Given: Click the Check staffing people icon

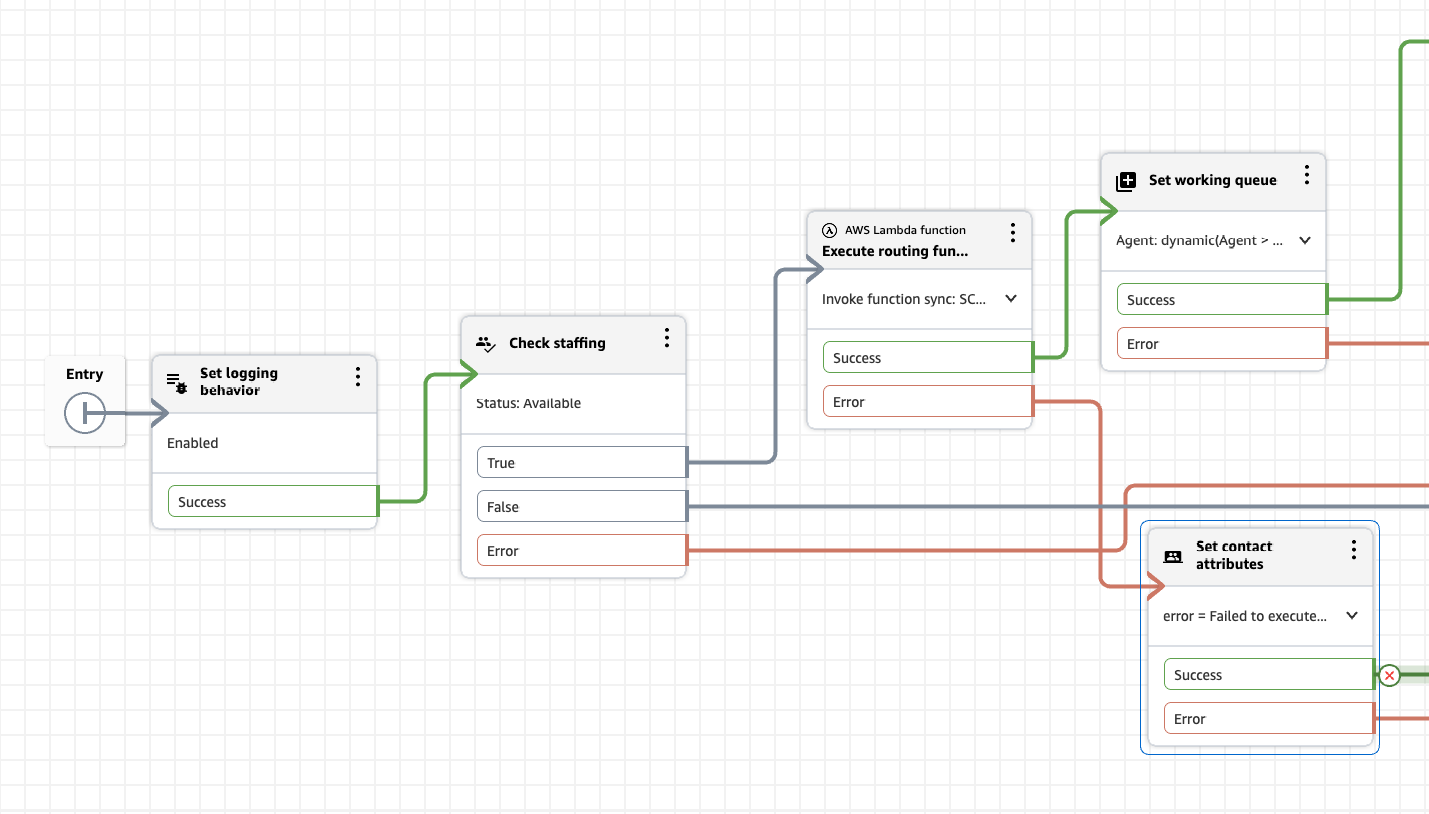Looking at the screenshot, I should pyautogui.click(x=485, y=343).
